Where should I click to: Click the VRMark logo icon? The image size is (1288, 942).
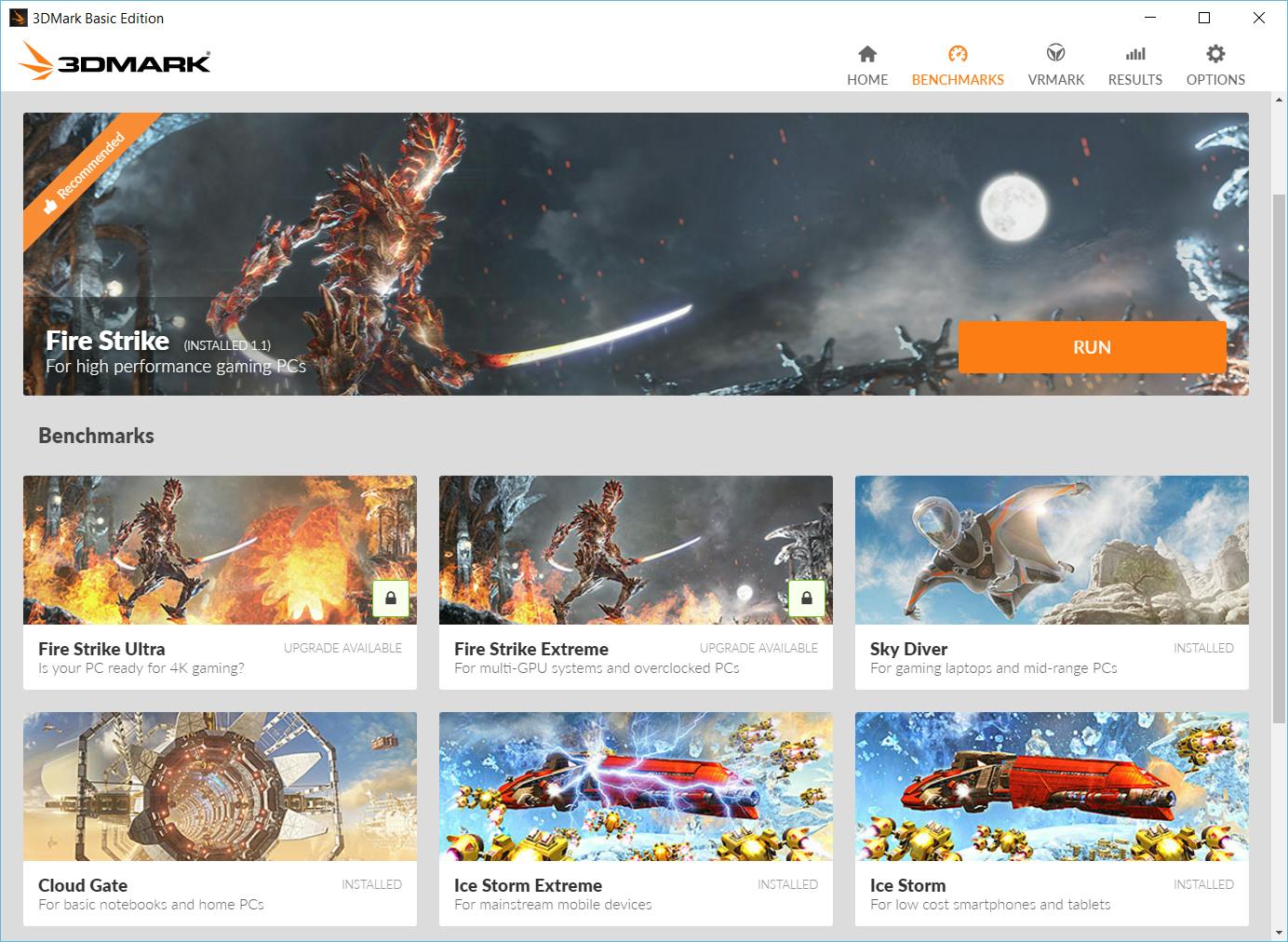coord(1055,53)
